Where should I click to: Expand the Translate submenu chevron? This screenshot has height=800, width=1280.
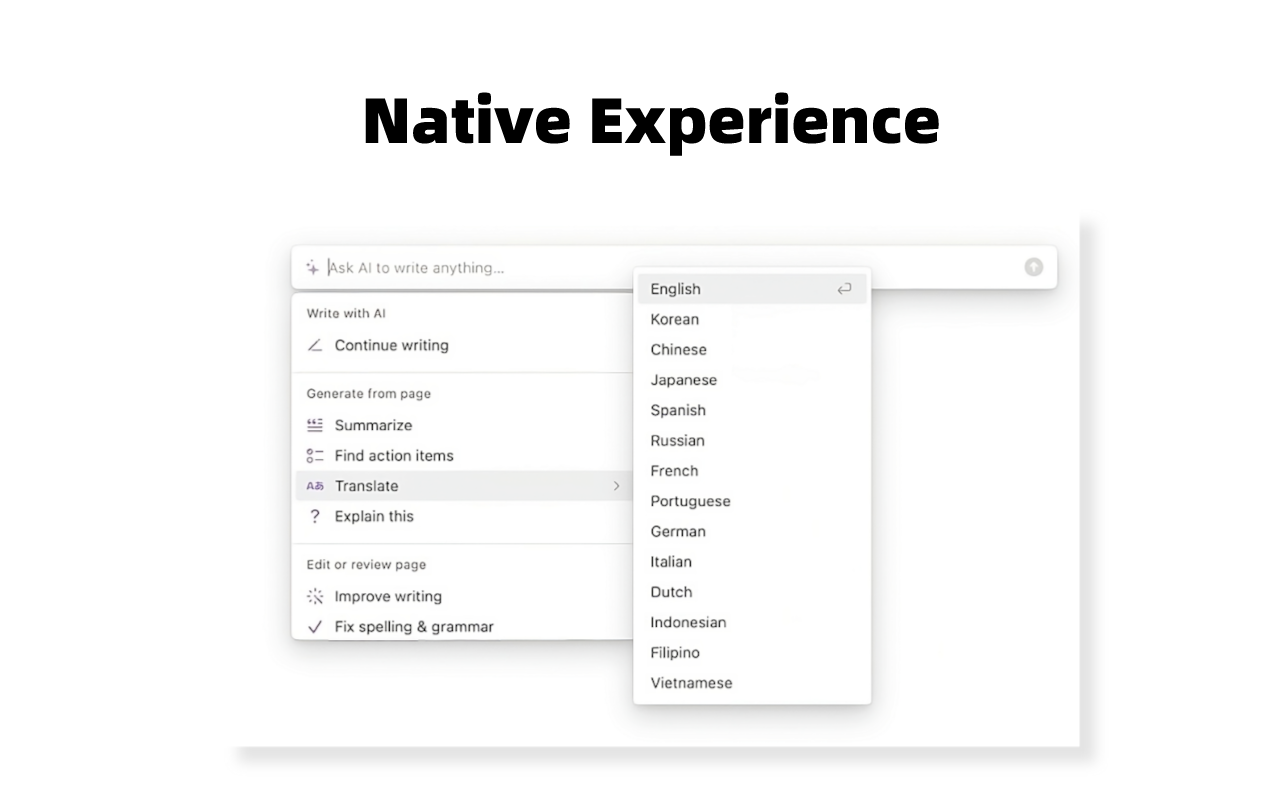pyautogui.click(x=619, y=485)
